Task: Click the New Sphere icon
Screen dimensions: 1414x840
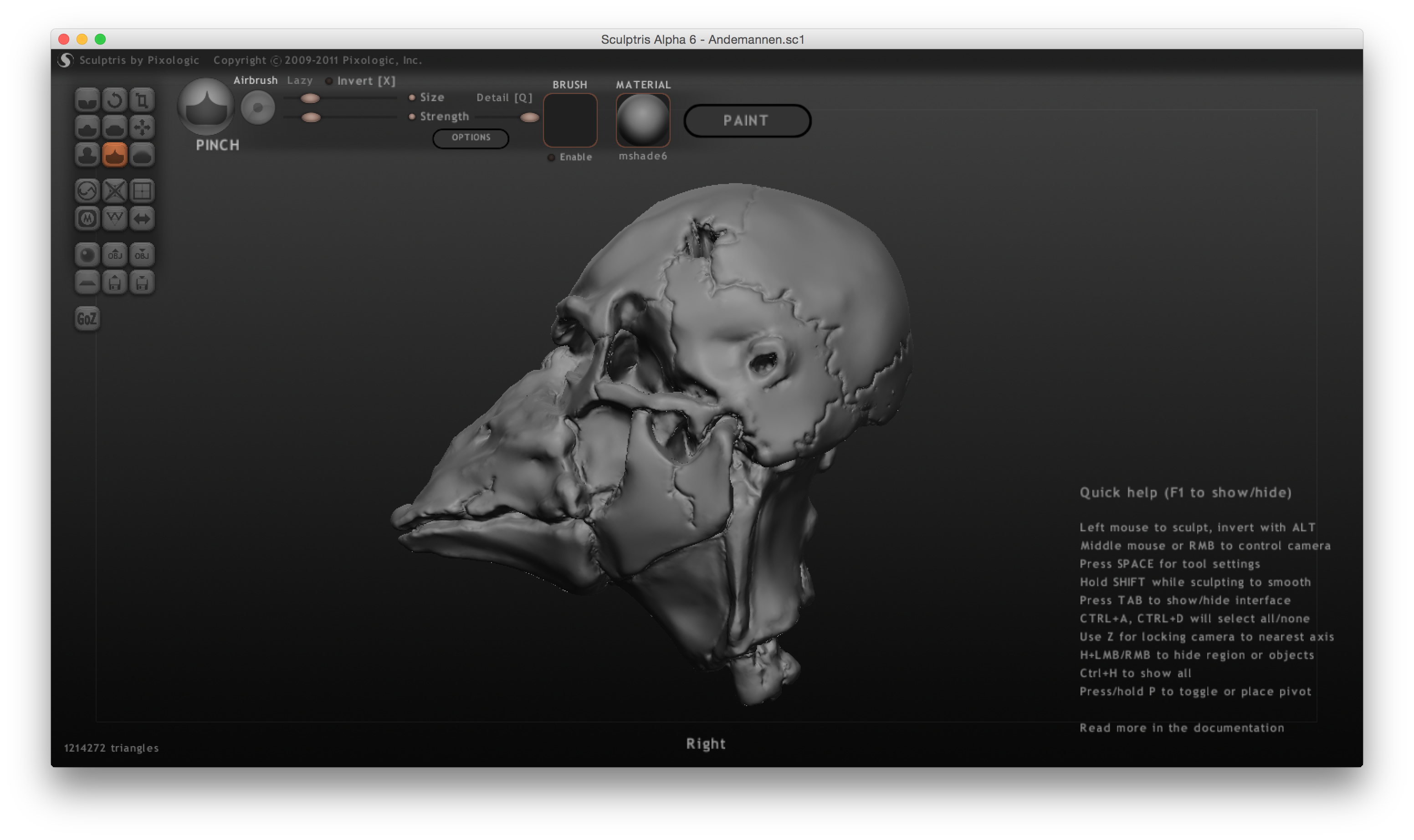Action: (87, 255)
